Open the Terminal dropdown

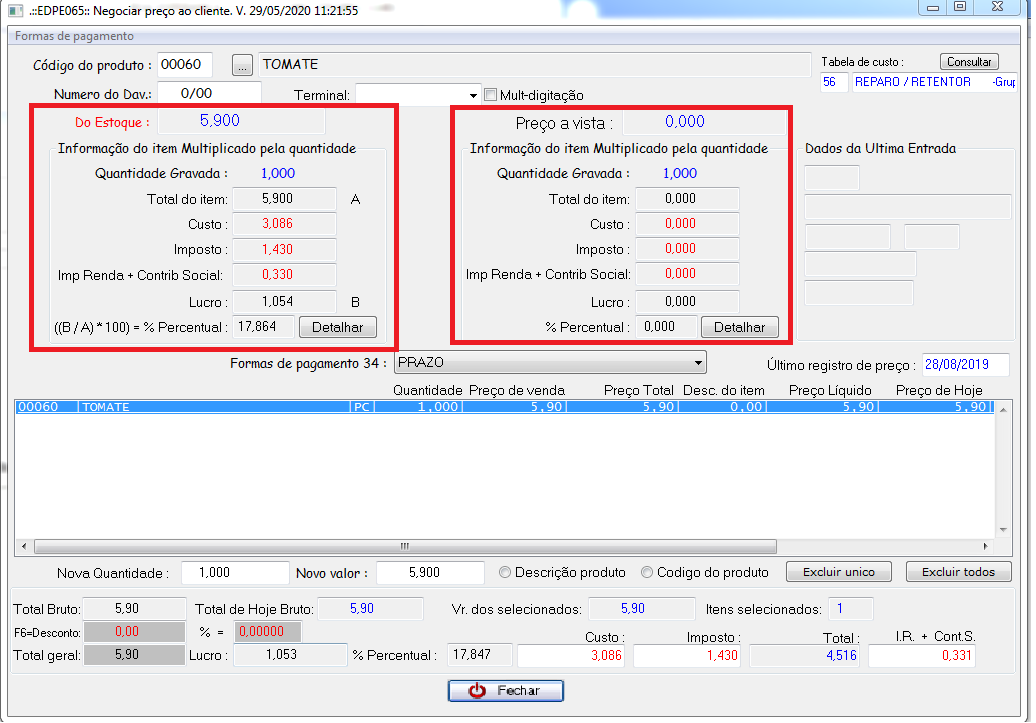click(x=473, y=95)
